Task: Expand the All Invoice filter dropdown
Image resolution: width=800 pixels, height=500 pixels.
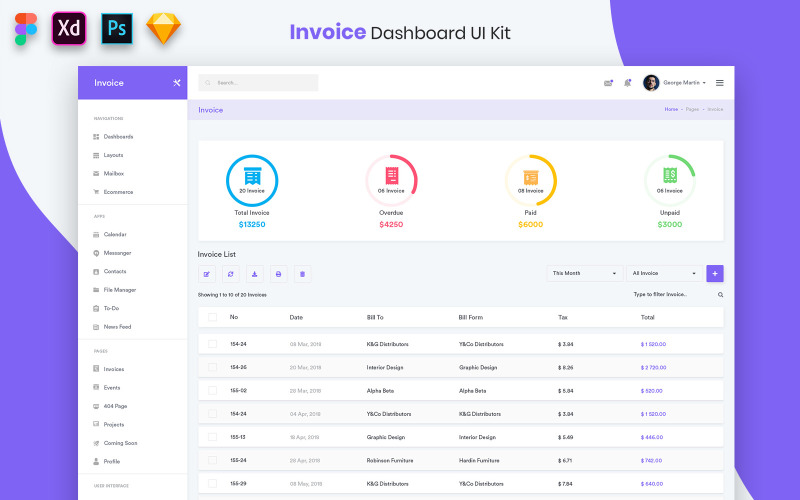Action: click(x=665, y=273)
